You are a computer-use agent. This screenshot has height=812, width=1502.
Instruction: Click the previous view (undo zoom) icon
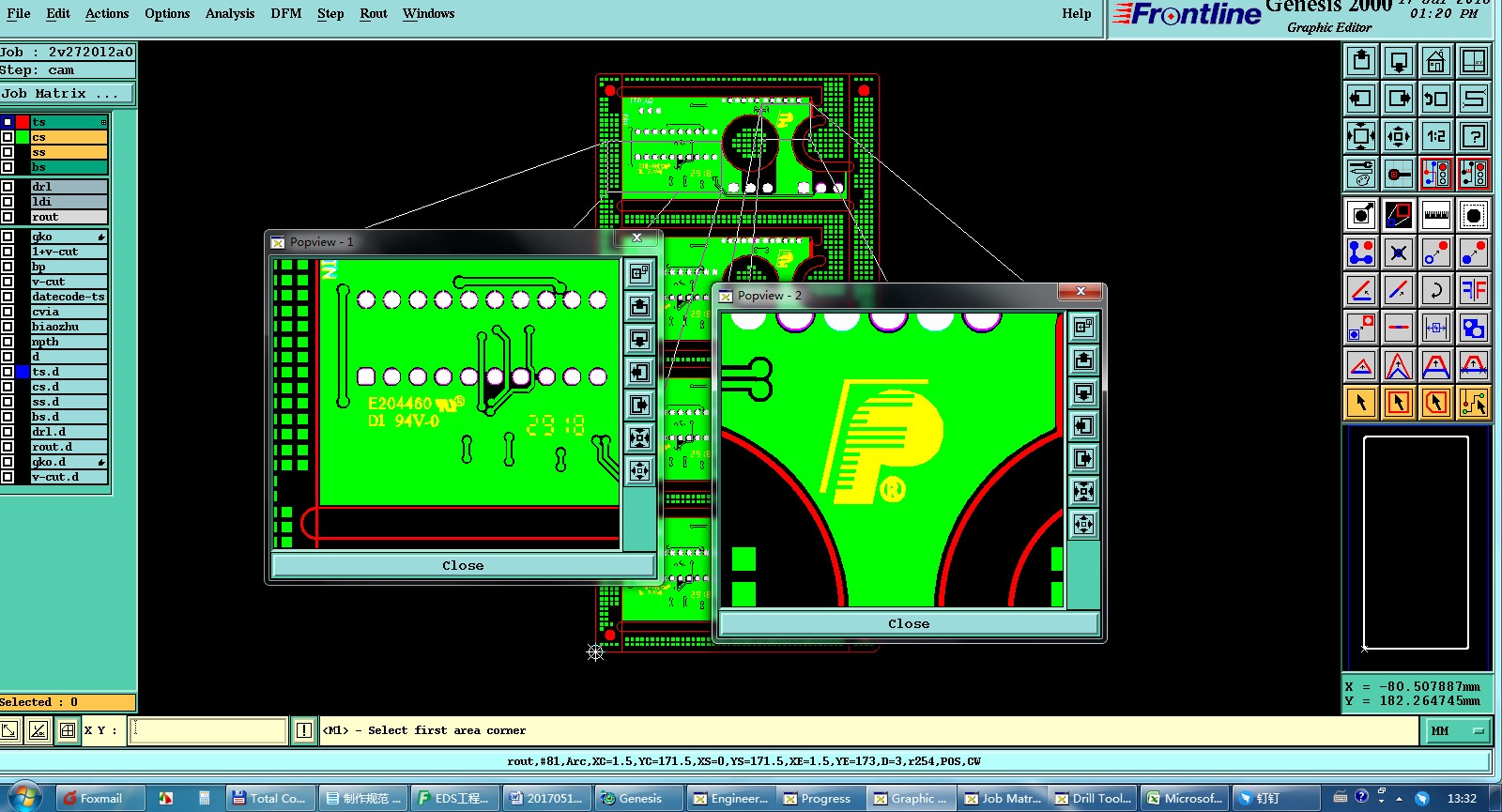[1436, 99]
